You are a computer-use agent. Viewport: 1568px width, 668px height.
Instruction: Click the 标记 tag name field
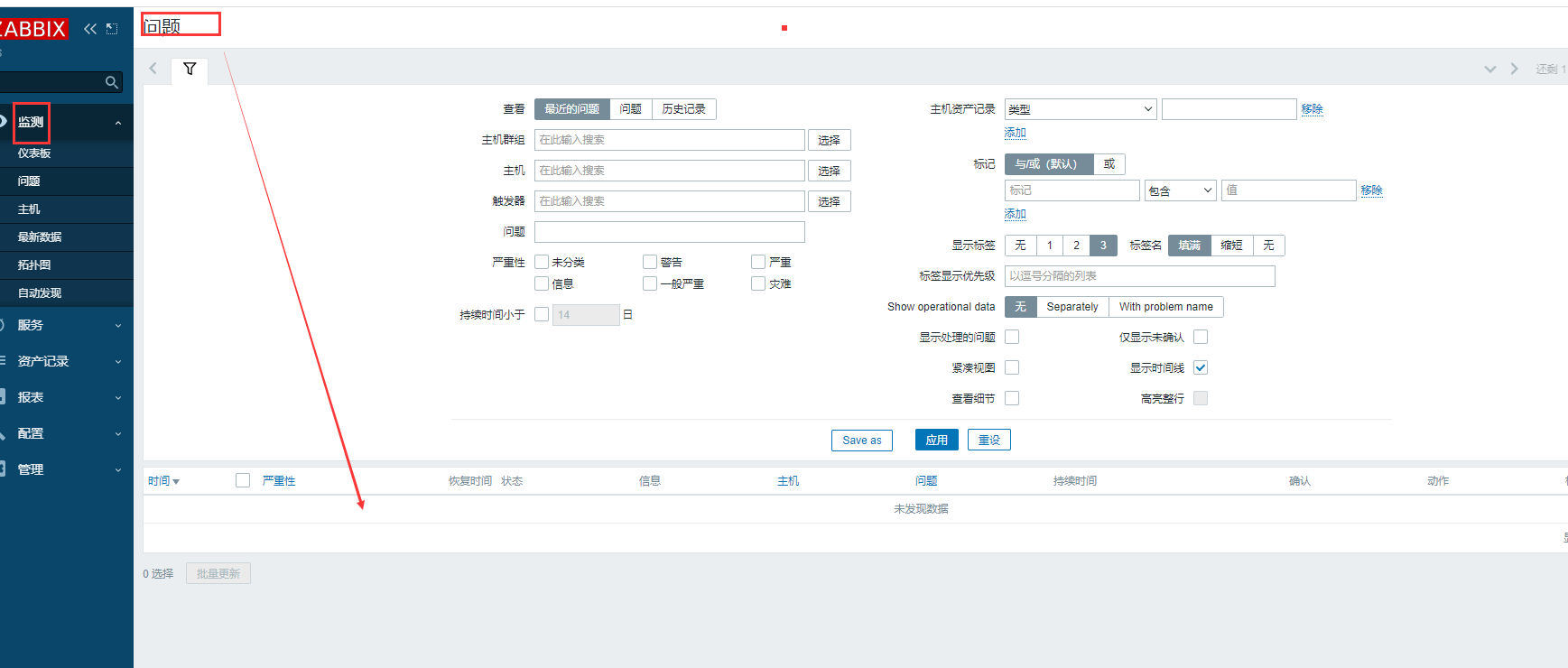coord(1072,190)
